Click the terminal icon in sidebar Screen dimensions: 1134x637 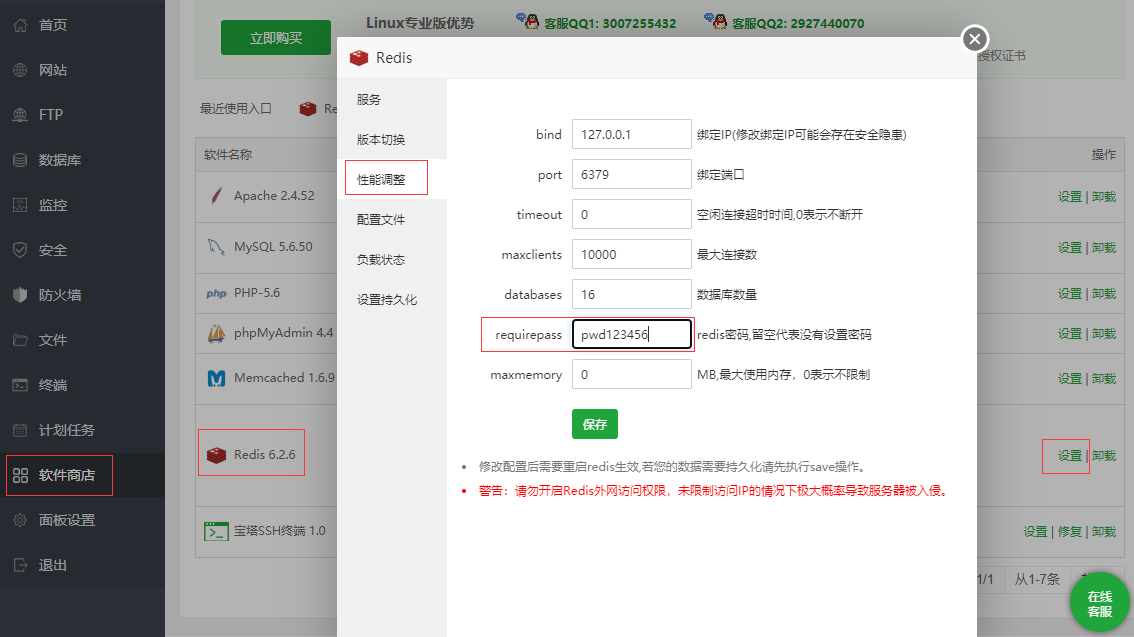(x=20, y=385)
